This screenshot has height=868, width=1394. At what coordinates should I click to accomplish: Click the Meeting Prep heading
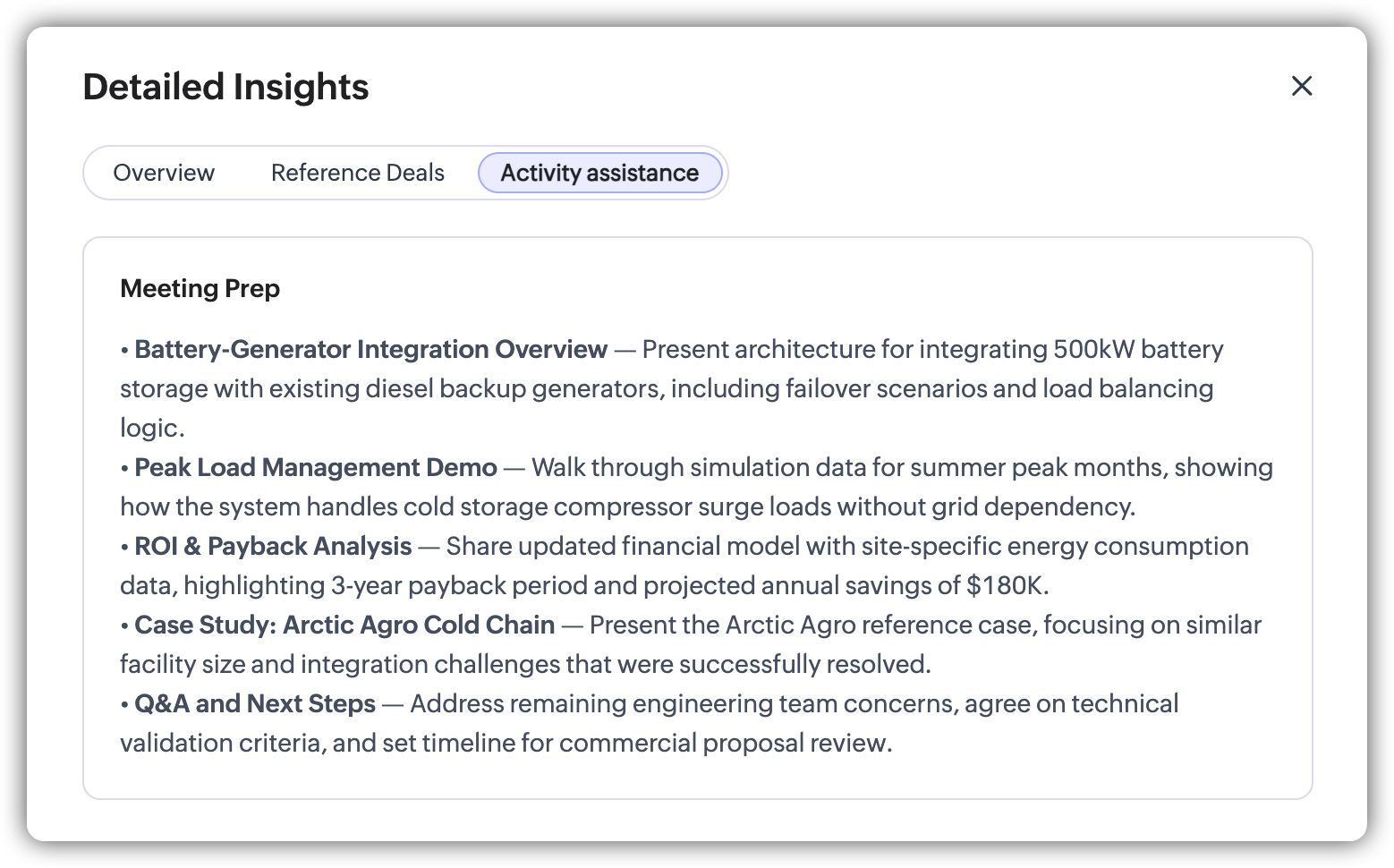(x=200, y=288)
